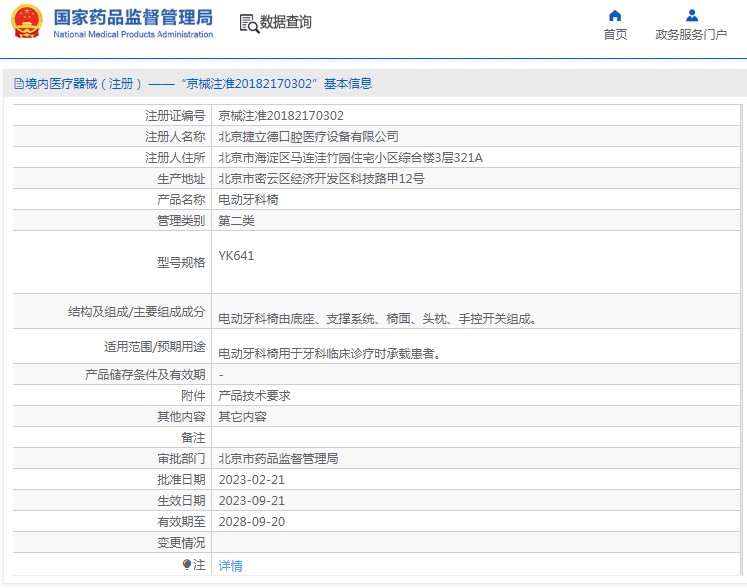747x588 pixels.
Task: Click the 批准日期 label
Action: [181, 479]
